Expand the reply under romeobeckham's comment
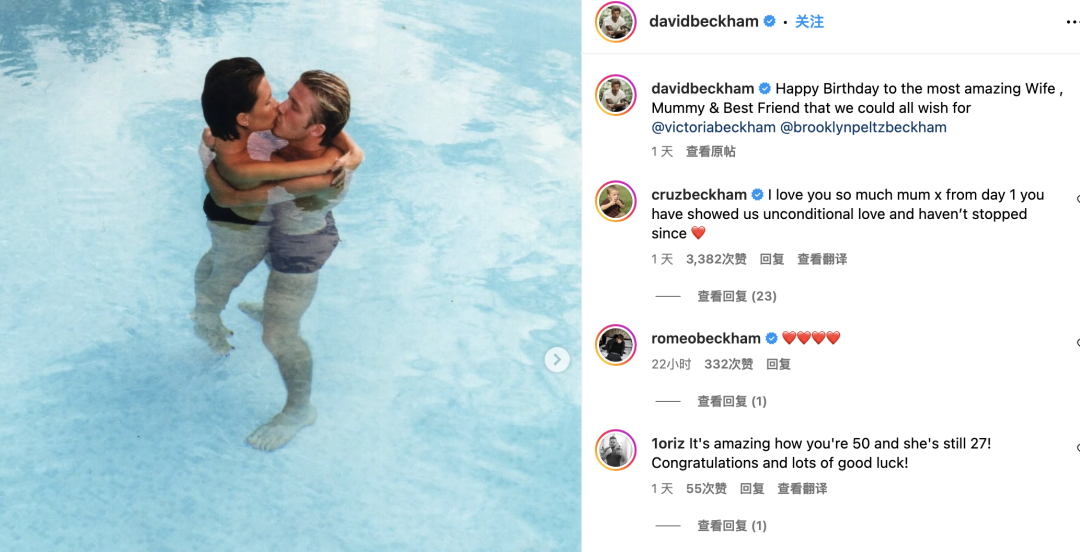 (731, 401)
